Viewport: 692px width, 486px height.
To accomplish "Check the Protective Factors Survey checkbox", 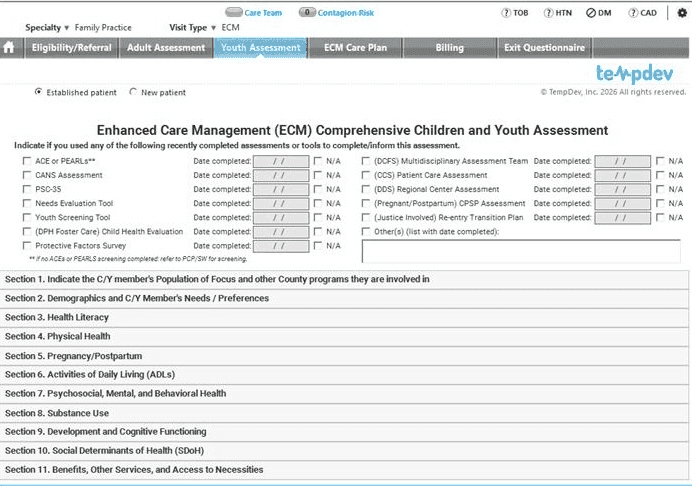I will point(27,245).
